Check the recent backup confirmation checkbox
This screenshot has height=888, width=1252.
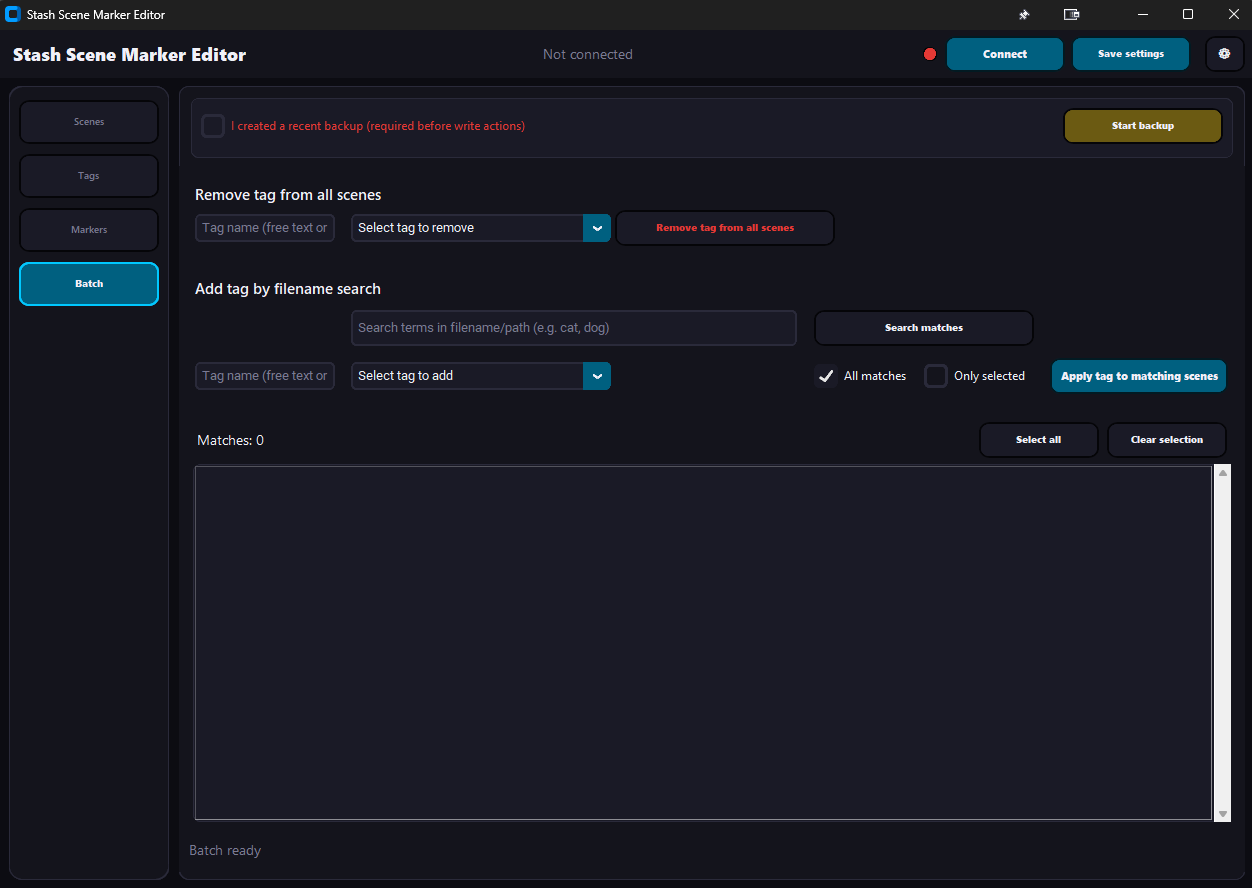point(213,126)
